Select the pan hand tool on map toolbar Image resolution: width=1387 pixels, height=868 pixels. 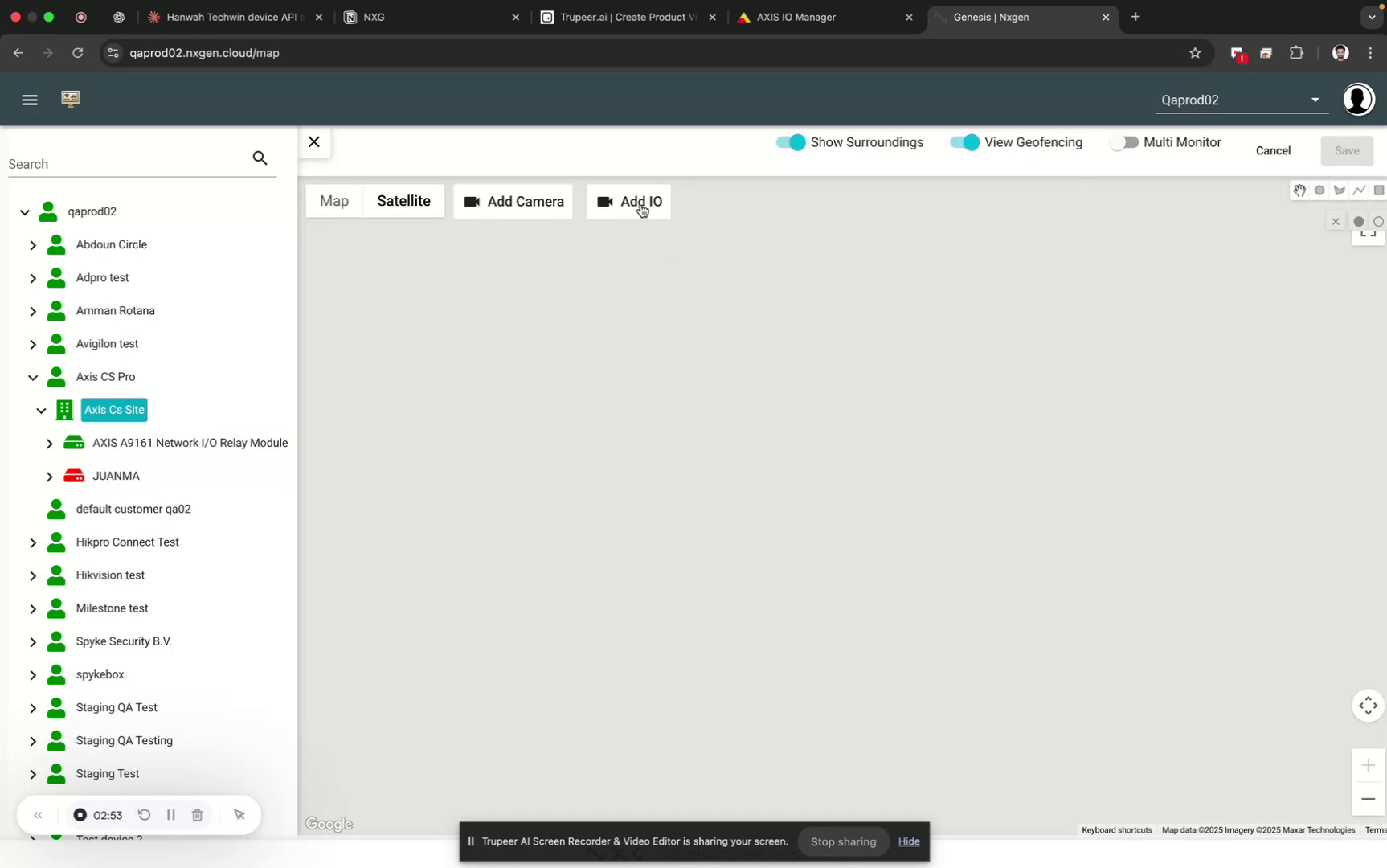(1299, 190)
